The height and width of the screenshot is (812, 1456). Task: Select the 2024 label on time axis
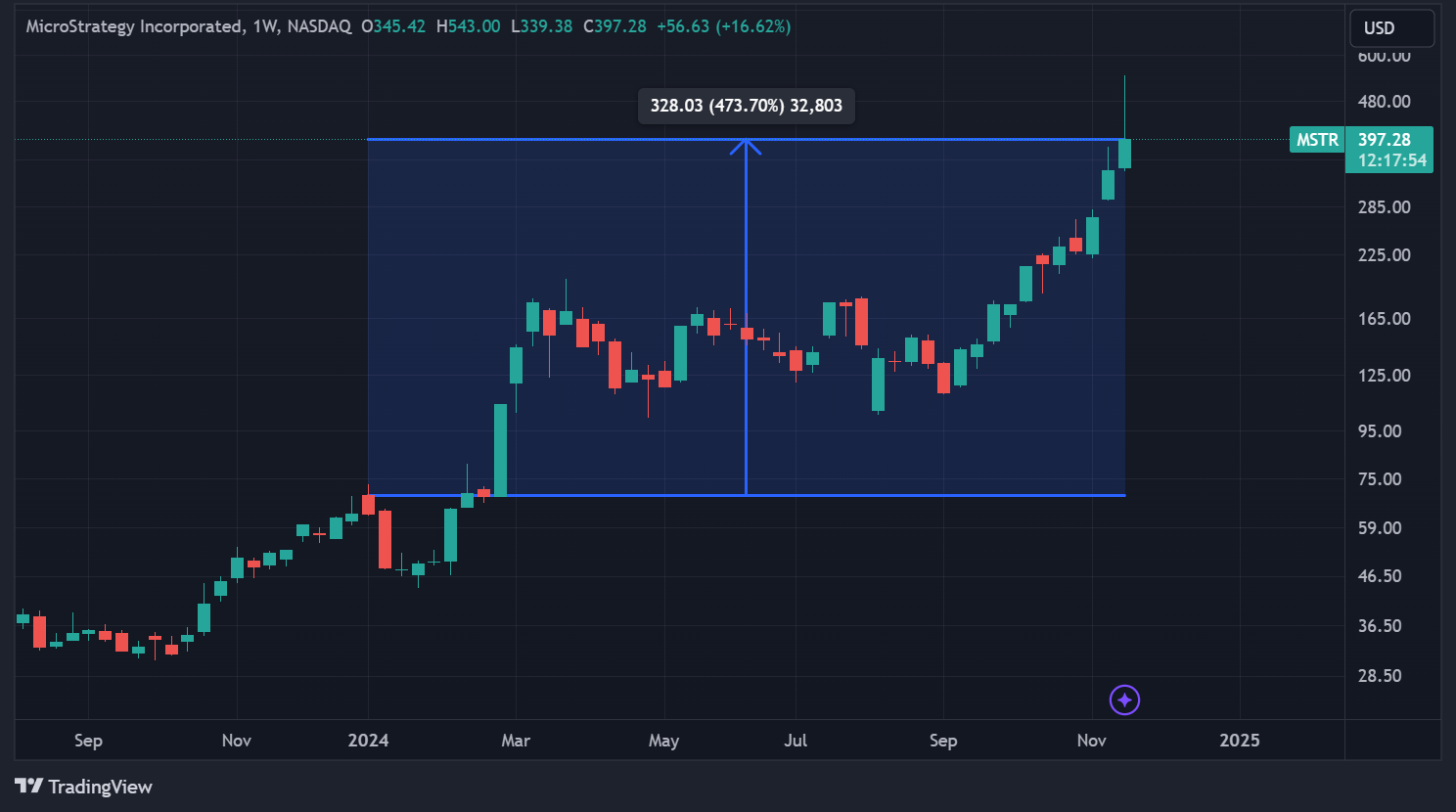pyautogui.click(x=368, y=741)
